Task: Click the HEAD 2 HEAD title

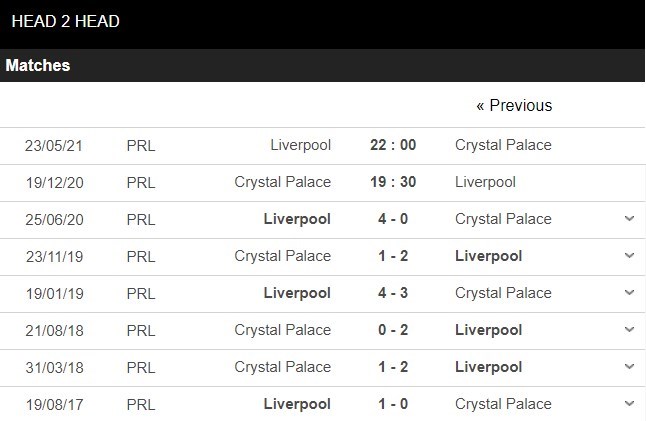Action: pyautogui.click(x=66, y=21)
